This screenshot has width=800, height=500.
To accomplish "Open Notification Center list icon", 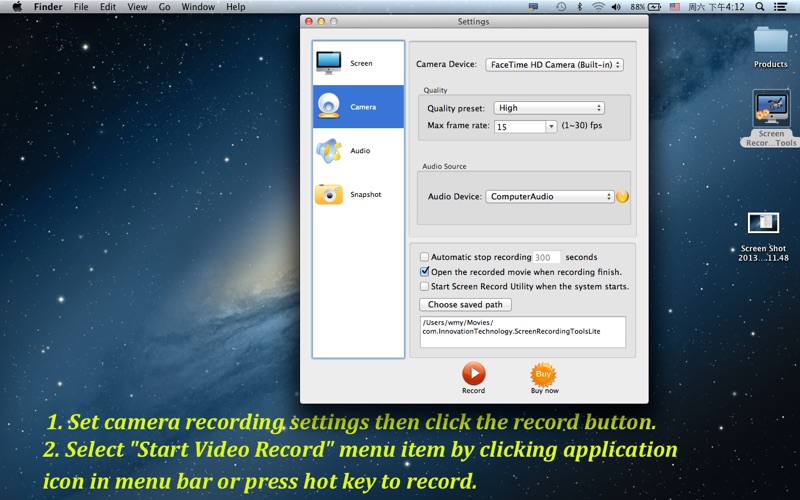I will [x=780, y=7].
